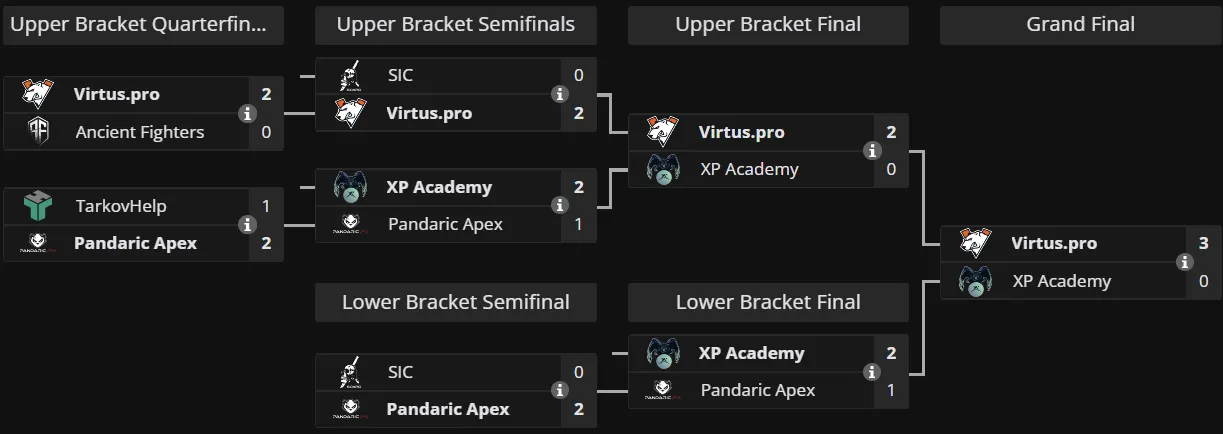
Task: Open match info for Virtus.pro vs Ancient Fighters
Action: click(247, 113)
